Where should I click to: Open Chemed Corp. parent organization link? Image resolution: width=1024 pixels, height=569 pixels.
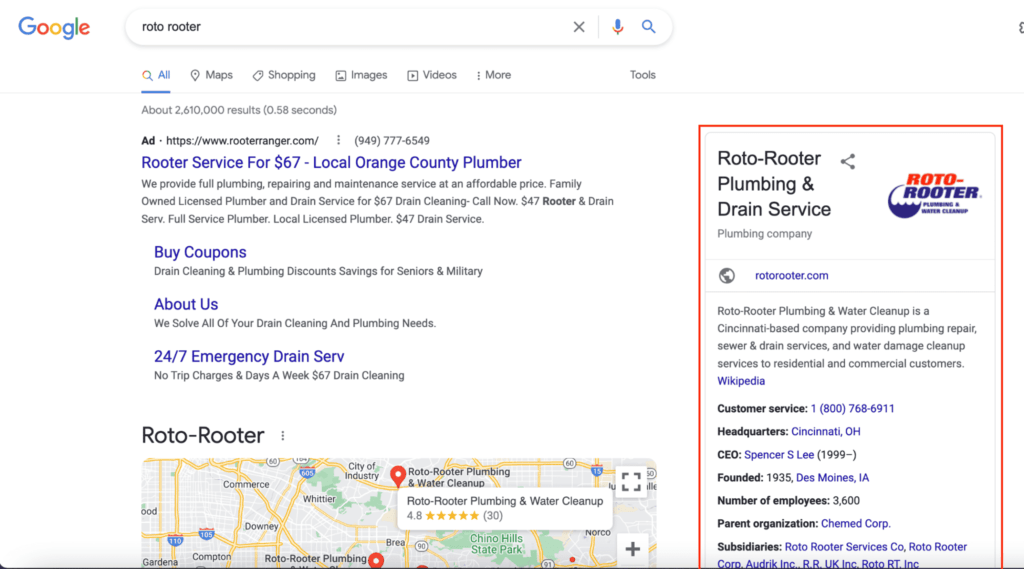(856, 524)
